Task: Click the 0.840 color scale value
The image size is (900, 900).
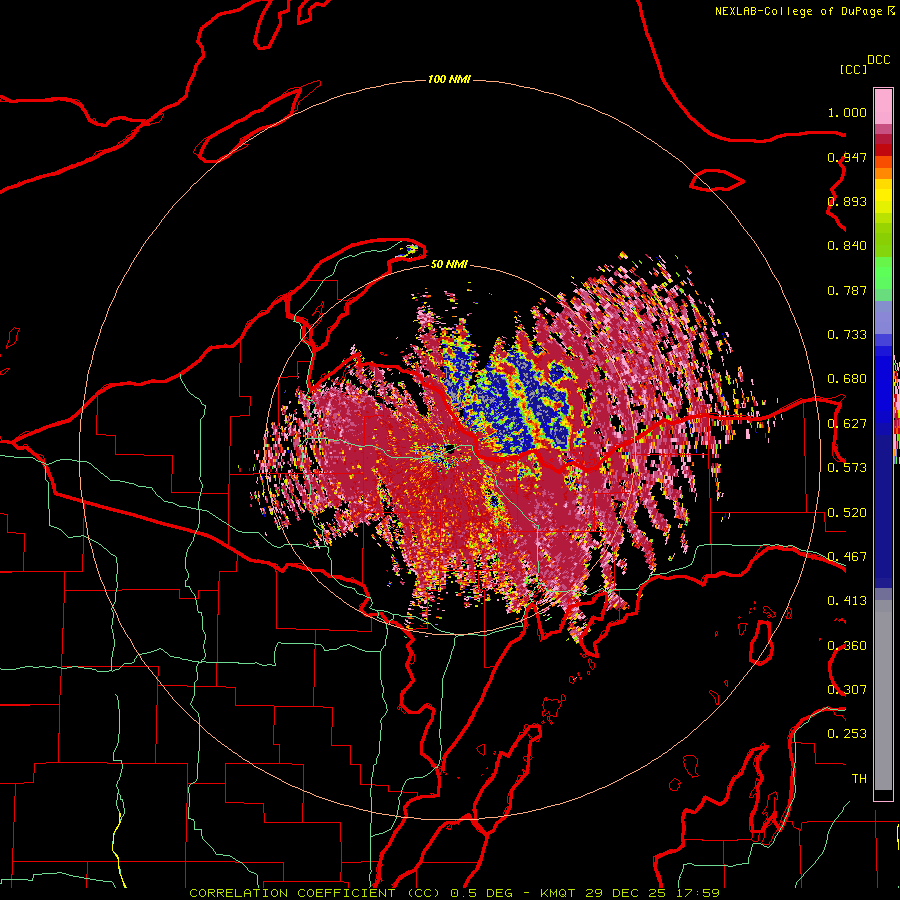Action: [x=847, y=246]
